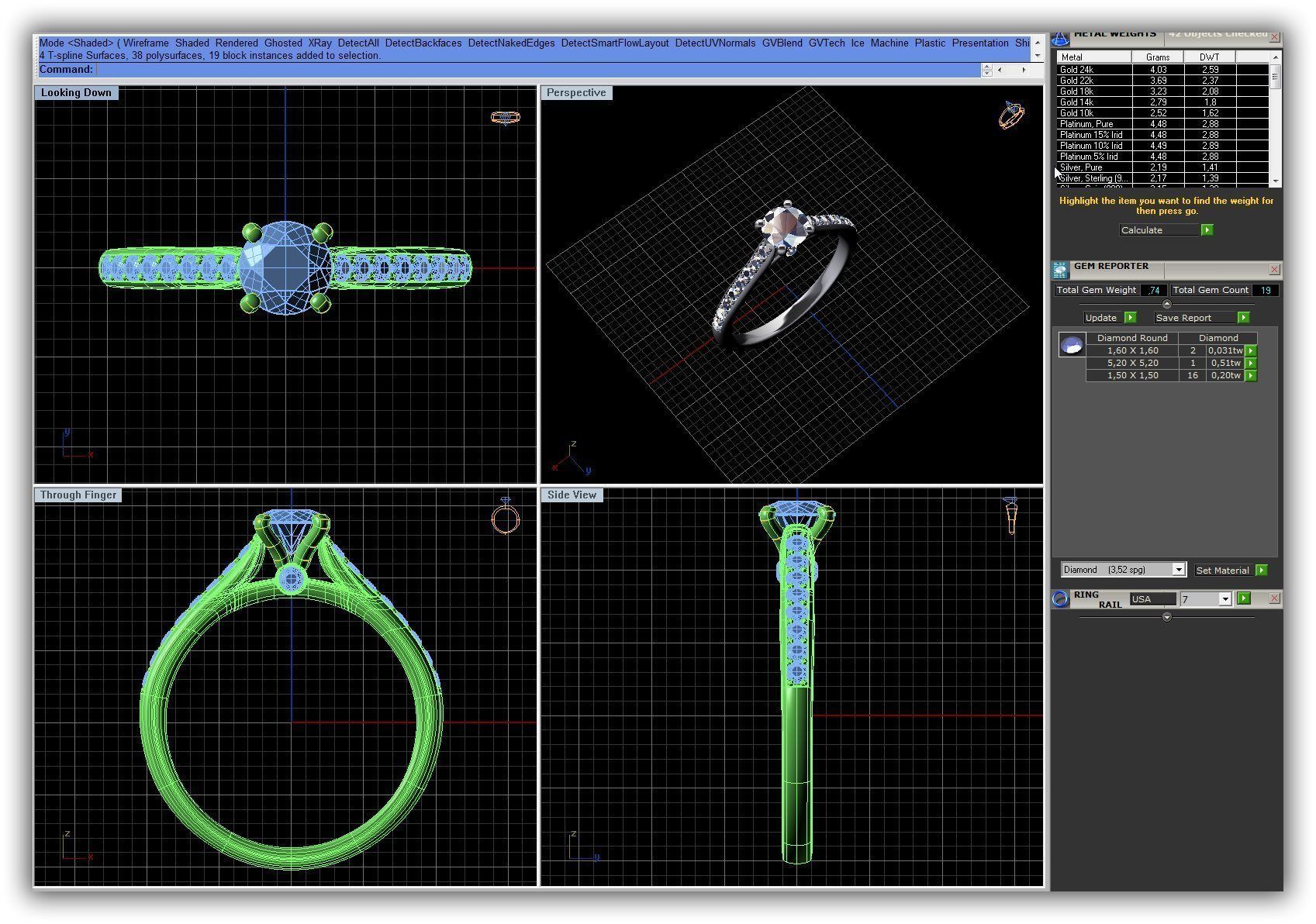Viewport: 1316px width, 924px height.
Task: Click the Metal Weights cone icon
Action: pyautogui.click(x=1060, y=37)
